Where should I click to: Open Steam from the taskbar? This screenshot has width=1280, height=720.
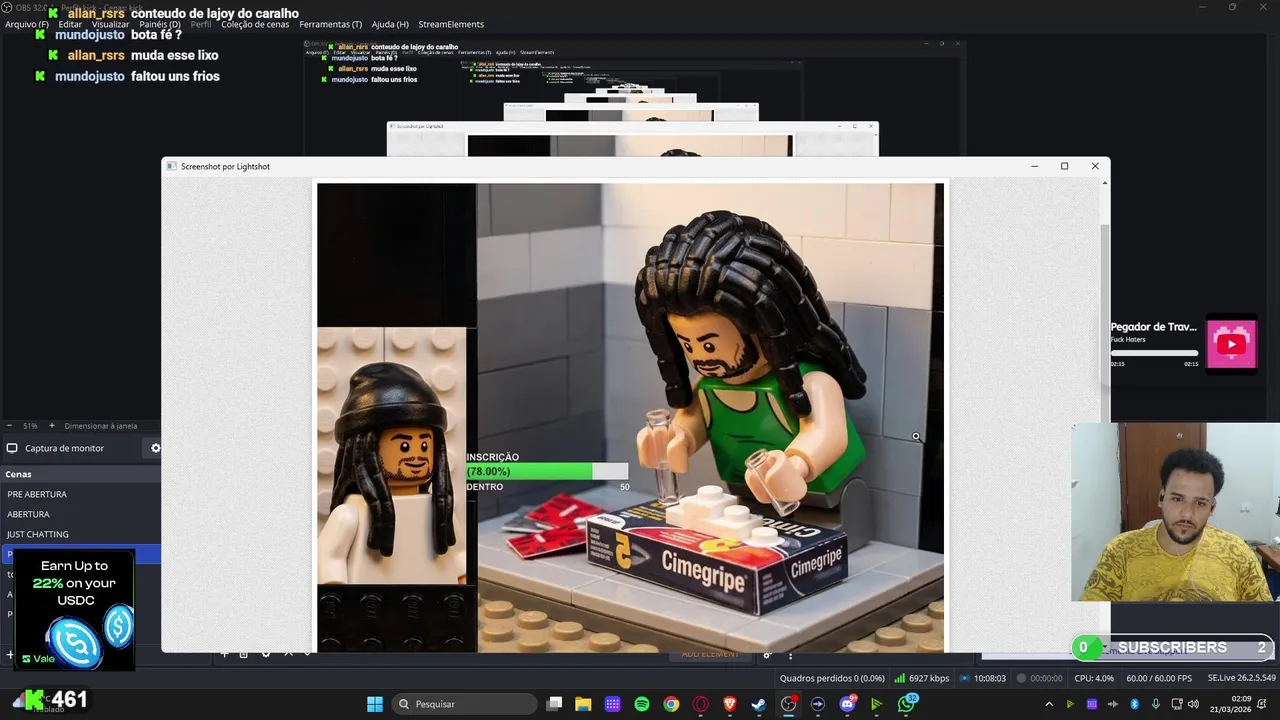(x=759, y=704)
